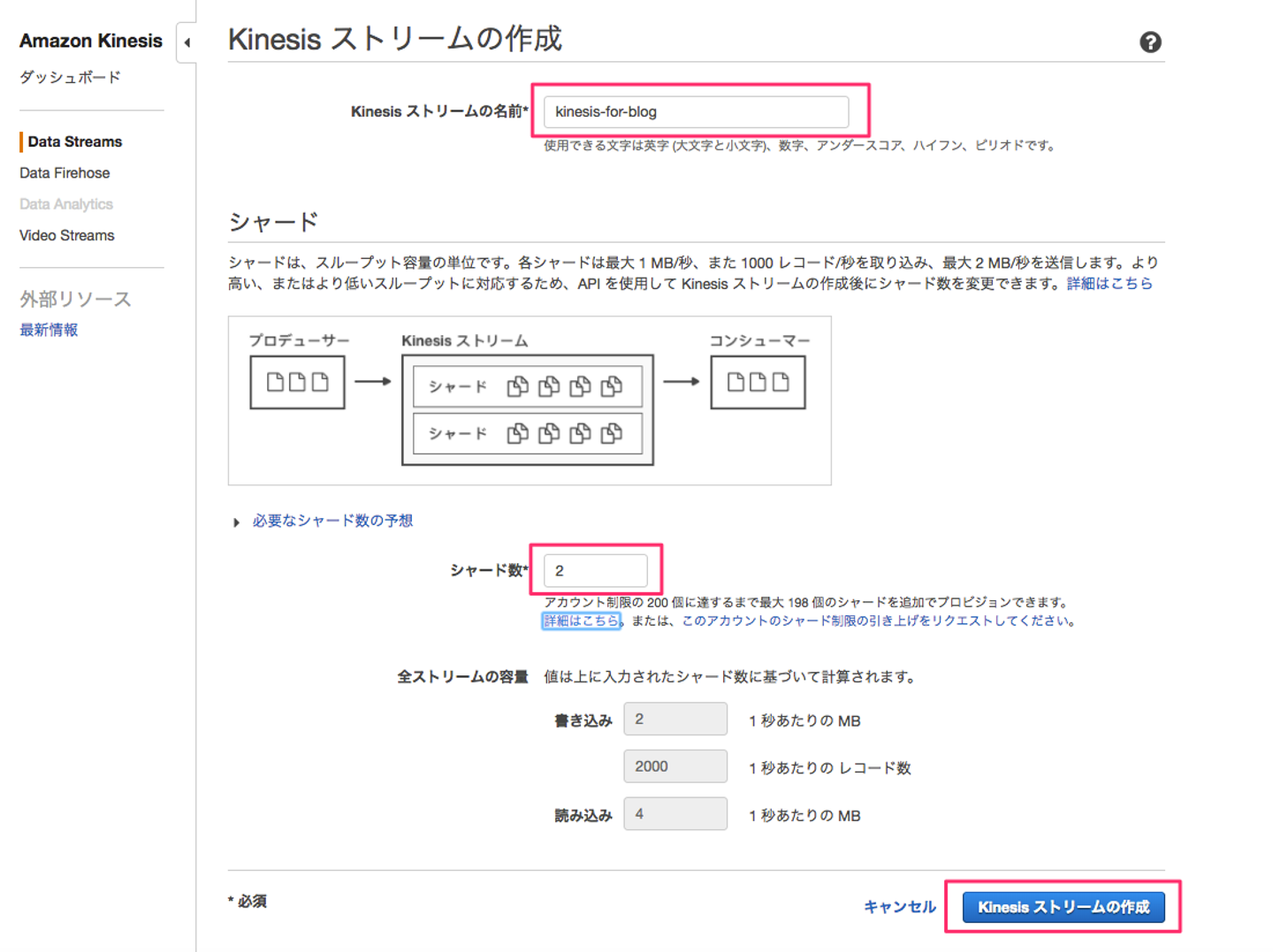
Task: Open the ダッシュボード sidebar item
Action: 70,77
